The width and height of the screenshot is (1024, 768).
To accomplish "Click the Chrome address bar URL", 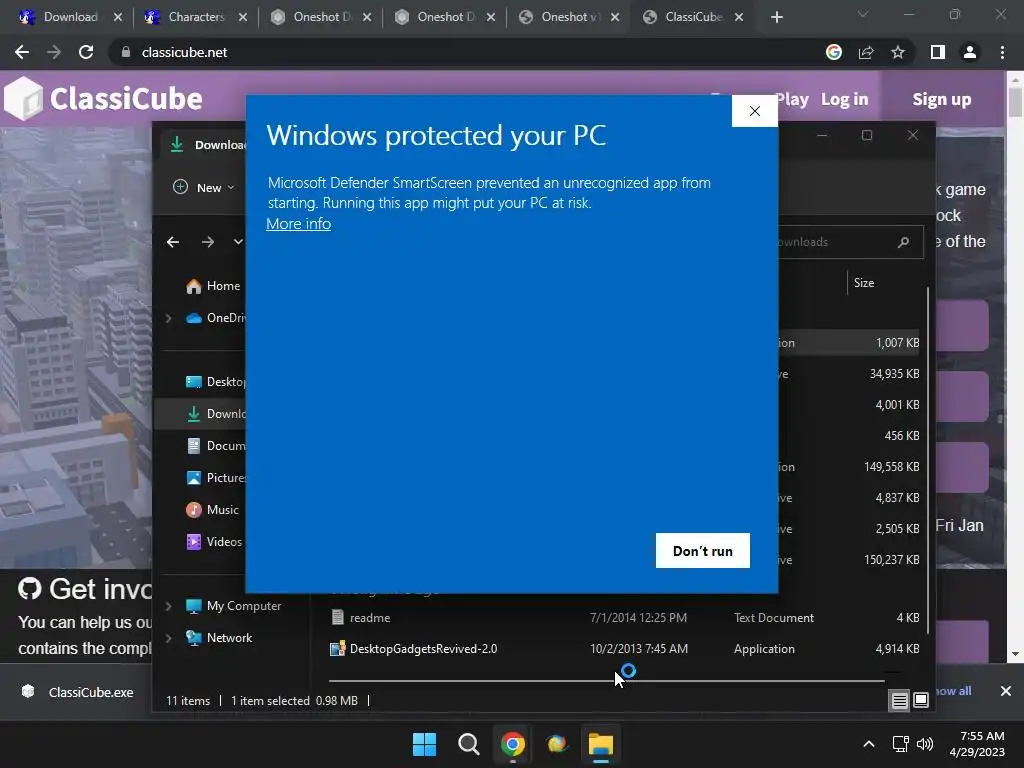I will pyautogui.click(x=184, y=52).
